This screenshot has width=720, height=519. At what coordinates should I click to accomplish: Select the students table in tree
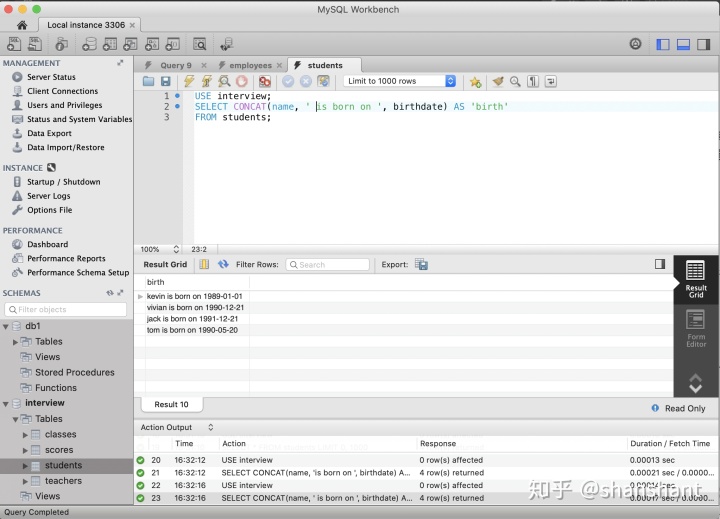[x=63, y=465]
